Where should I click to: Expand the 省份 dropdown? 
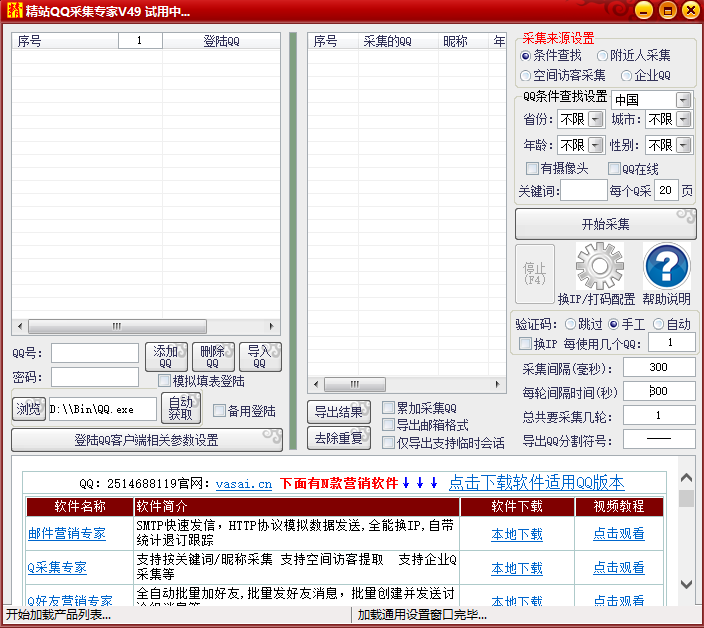tap(596, 120)
